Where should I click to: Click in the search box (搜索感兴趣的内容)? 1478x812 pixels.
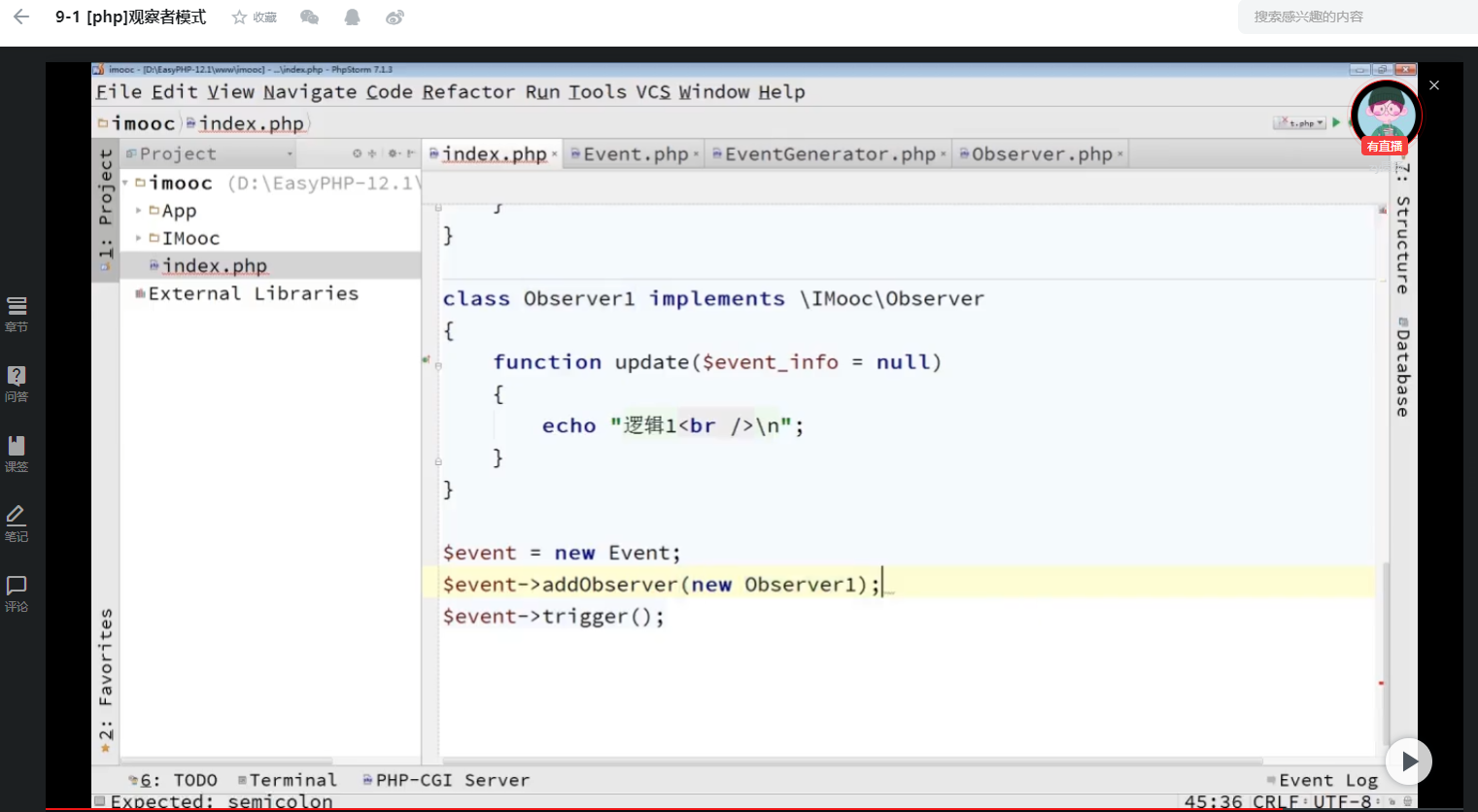click(1358, 17)
